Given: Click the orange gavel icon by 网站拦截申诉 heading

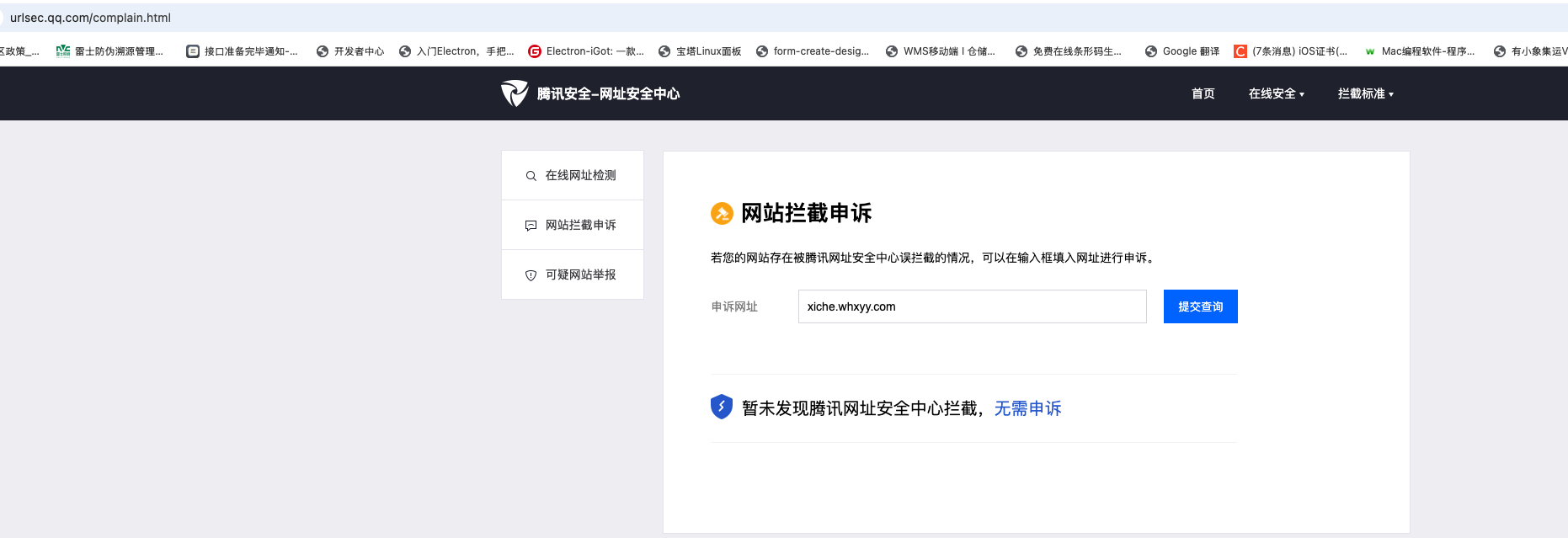Looking at the screenshot, I should [x=722, y=213].
